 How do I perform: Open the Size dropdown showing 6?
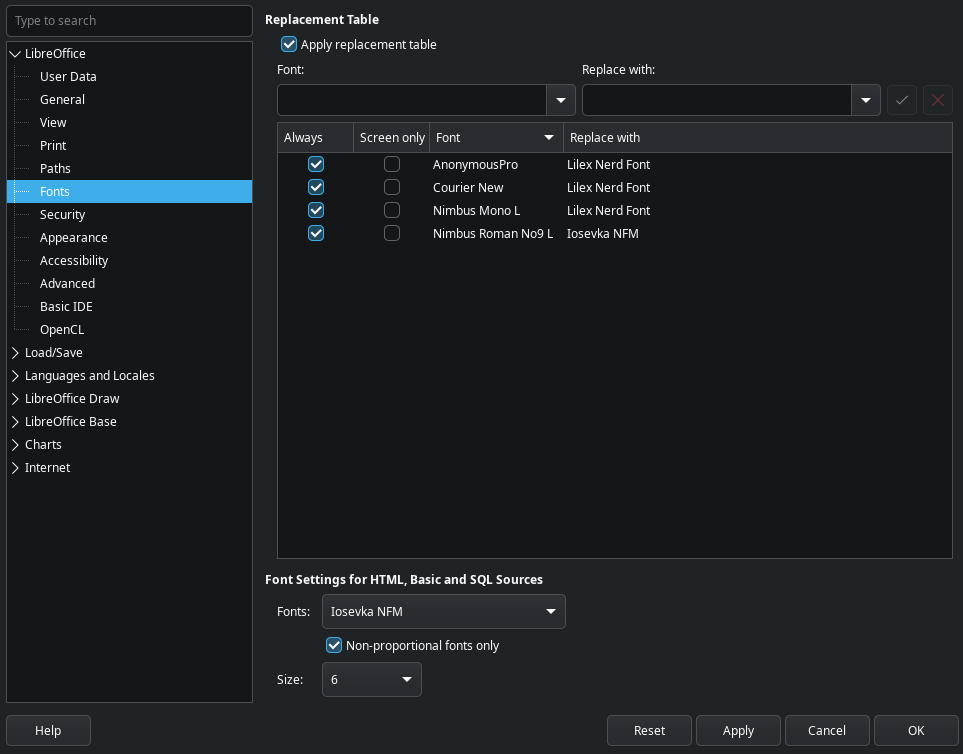point(406,680)
